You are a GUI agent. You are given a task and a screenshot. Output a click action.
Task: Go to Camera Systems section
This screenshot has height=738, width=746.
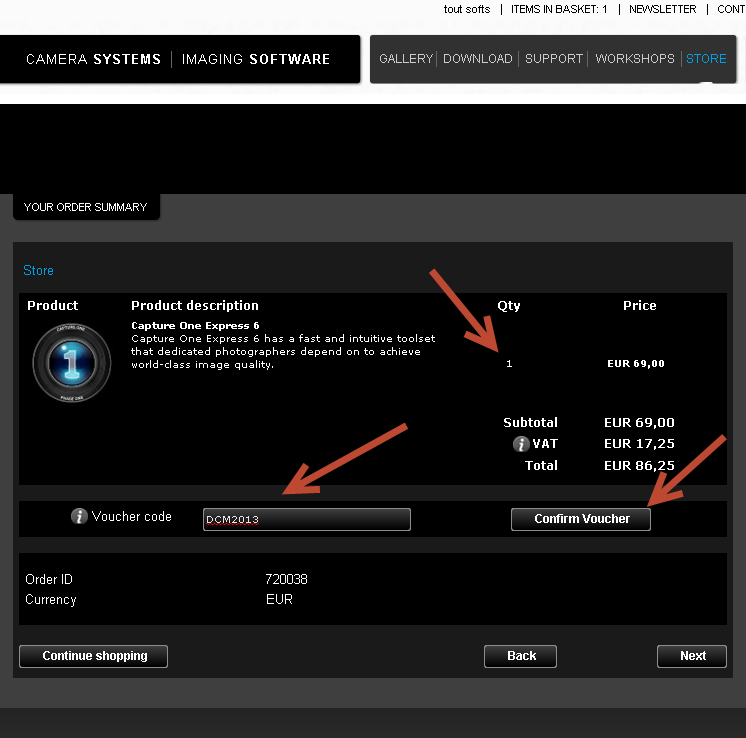click(93, 59)
